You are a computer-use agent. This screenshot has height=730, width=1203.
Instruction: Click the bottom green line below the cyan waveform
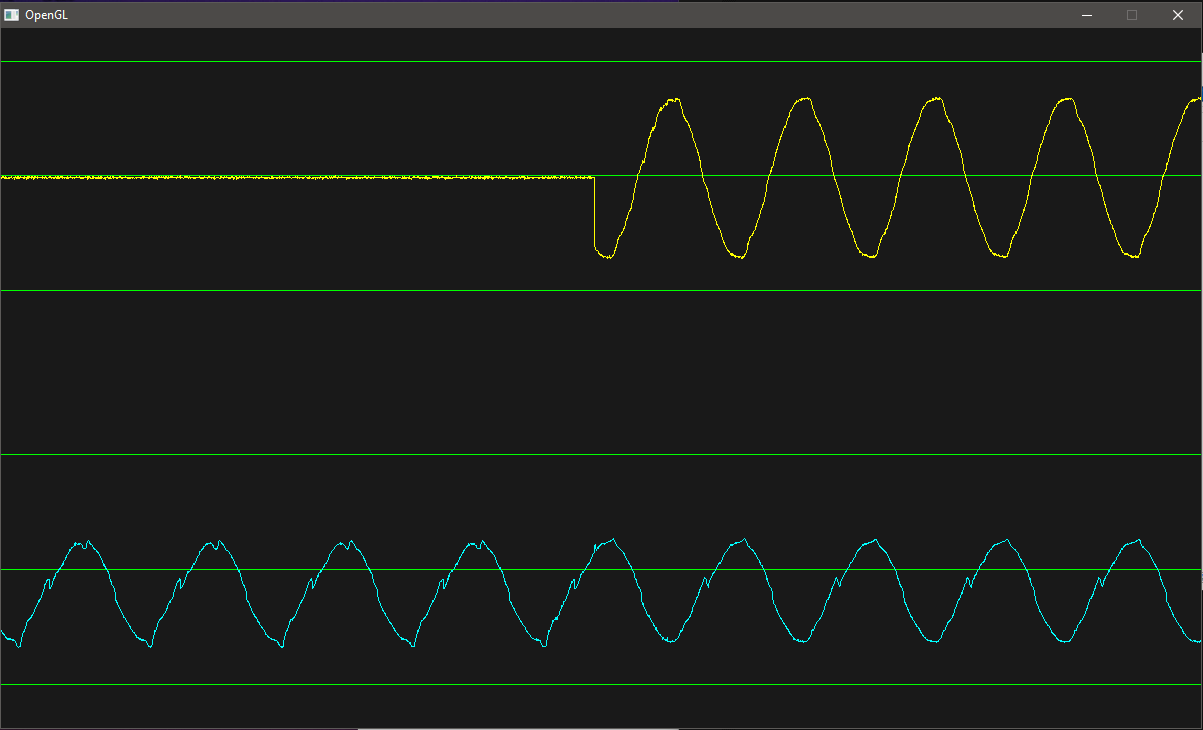[600, 685]
